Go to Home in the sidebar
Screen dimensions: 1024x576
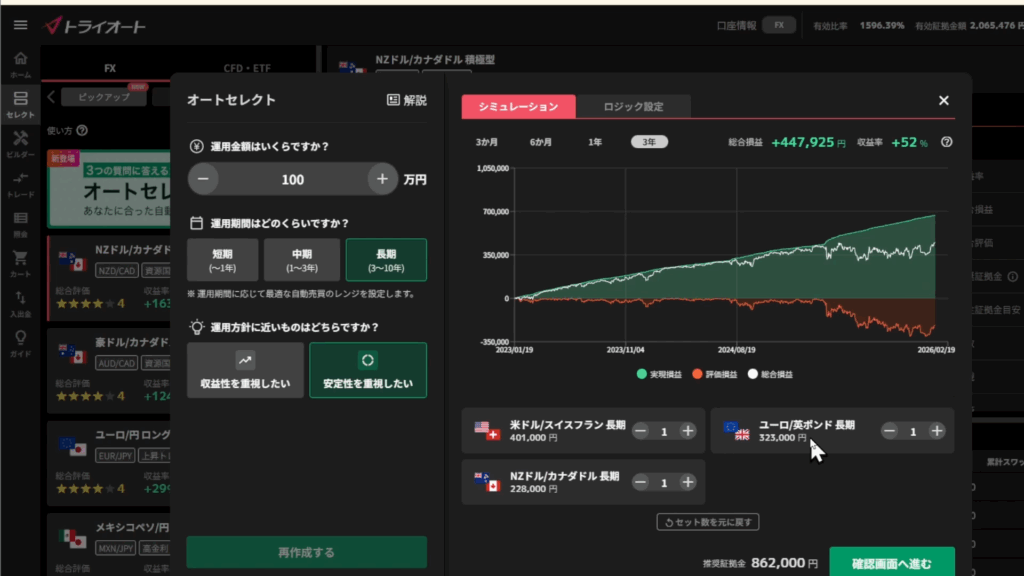[20, 64]
